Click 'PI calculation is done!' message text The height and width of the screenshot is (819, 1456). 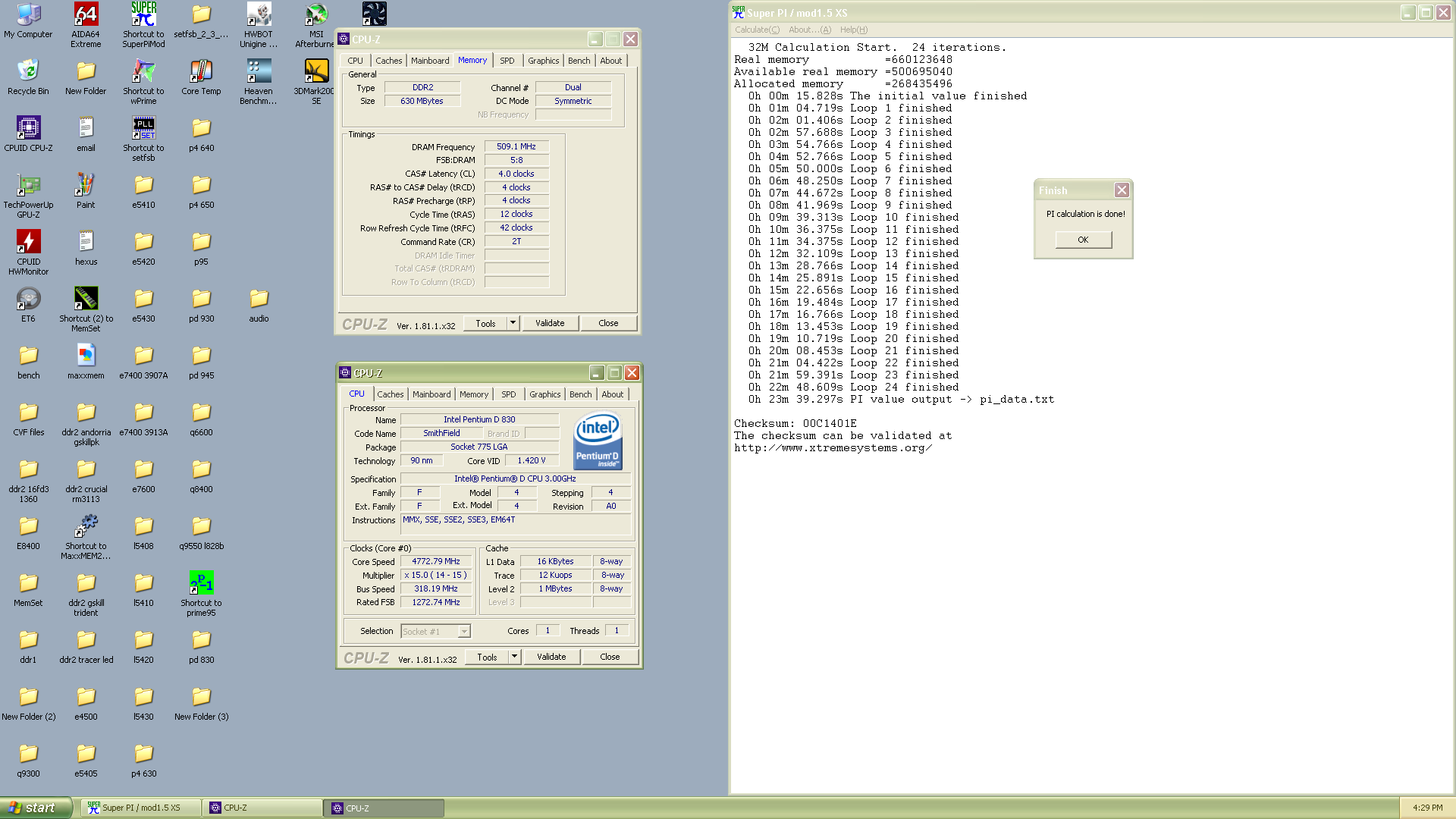(1085, 214)
